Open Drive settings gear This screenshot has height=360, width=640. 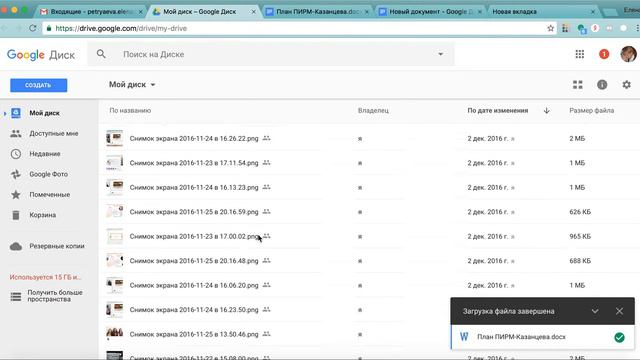[x=627, y=84]
